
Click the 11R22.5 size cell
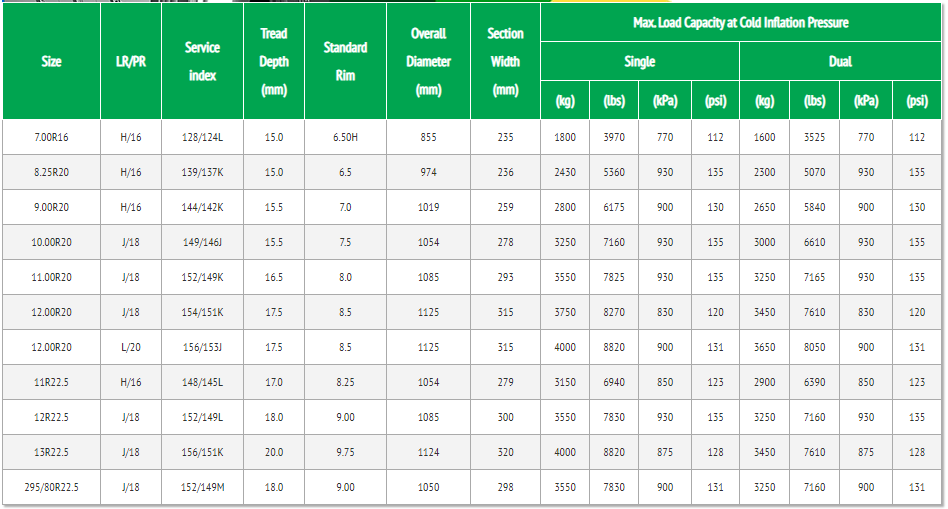tap(51, 382)
